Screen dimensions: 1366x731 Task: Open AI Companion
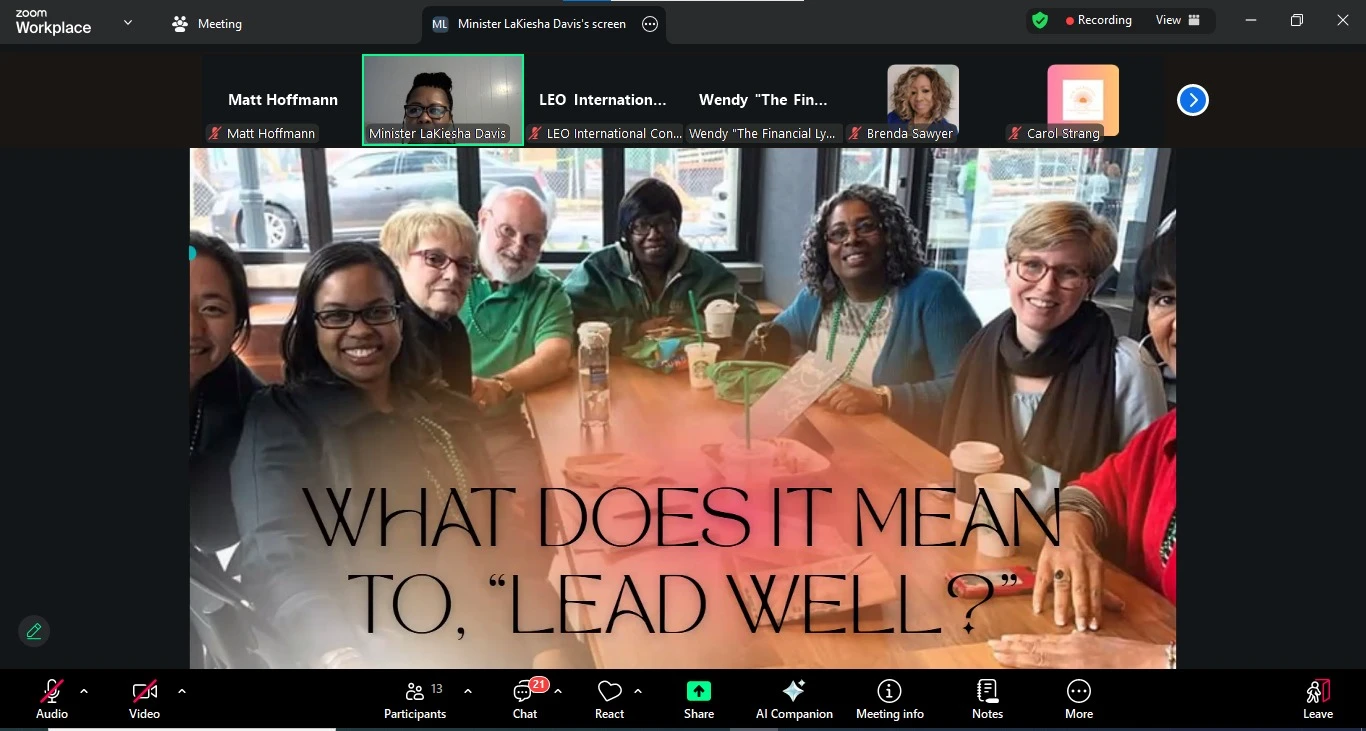794,699
